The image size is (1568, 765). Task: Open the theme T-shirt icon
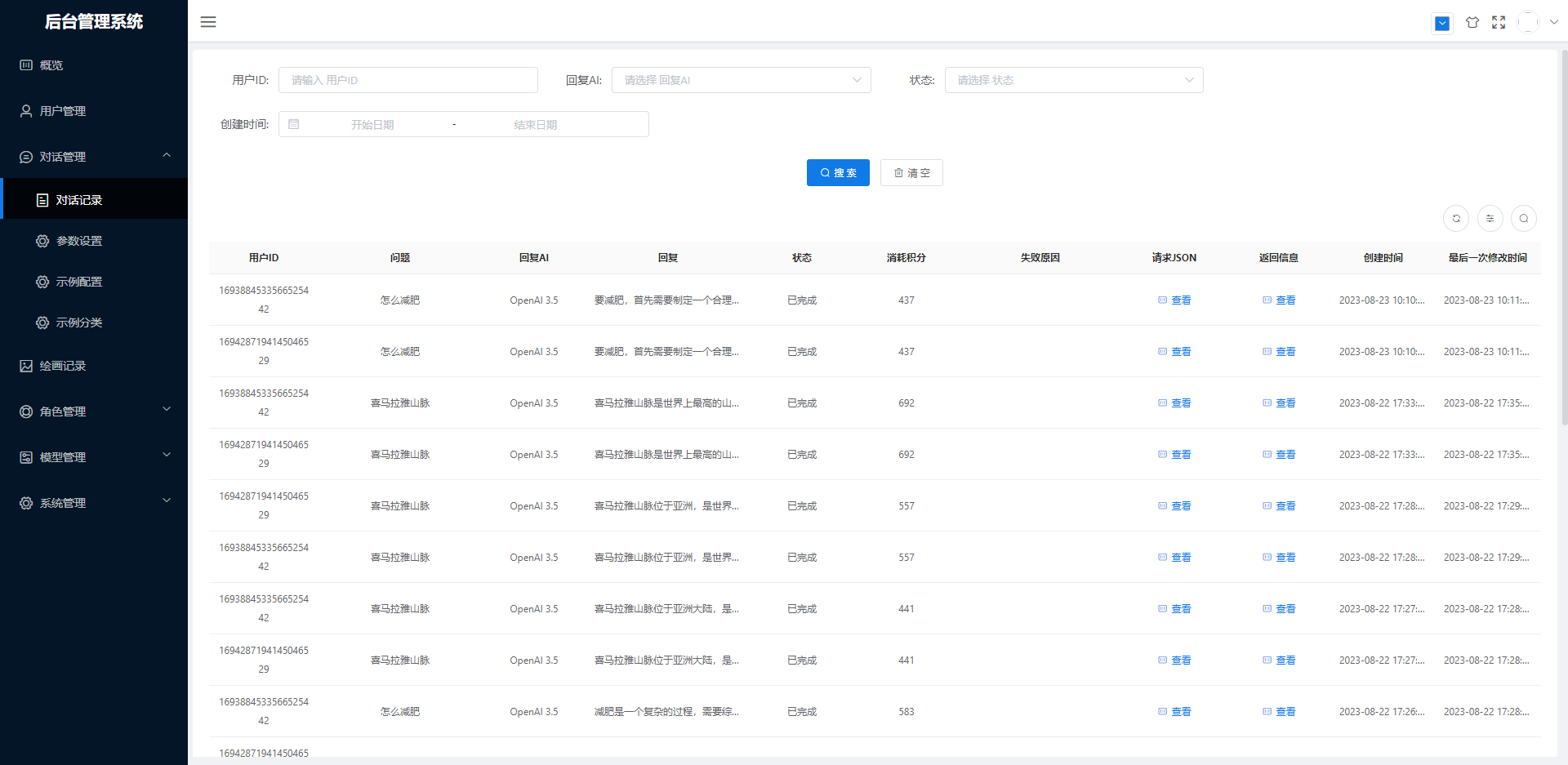pos(1472,23)
